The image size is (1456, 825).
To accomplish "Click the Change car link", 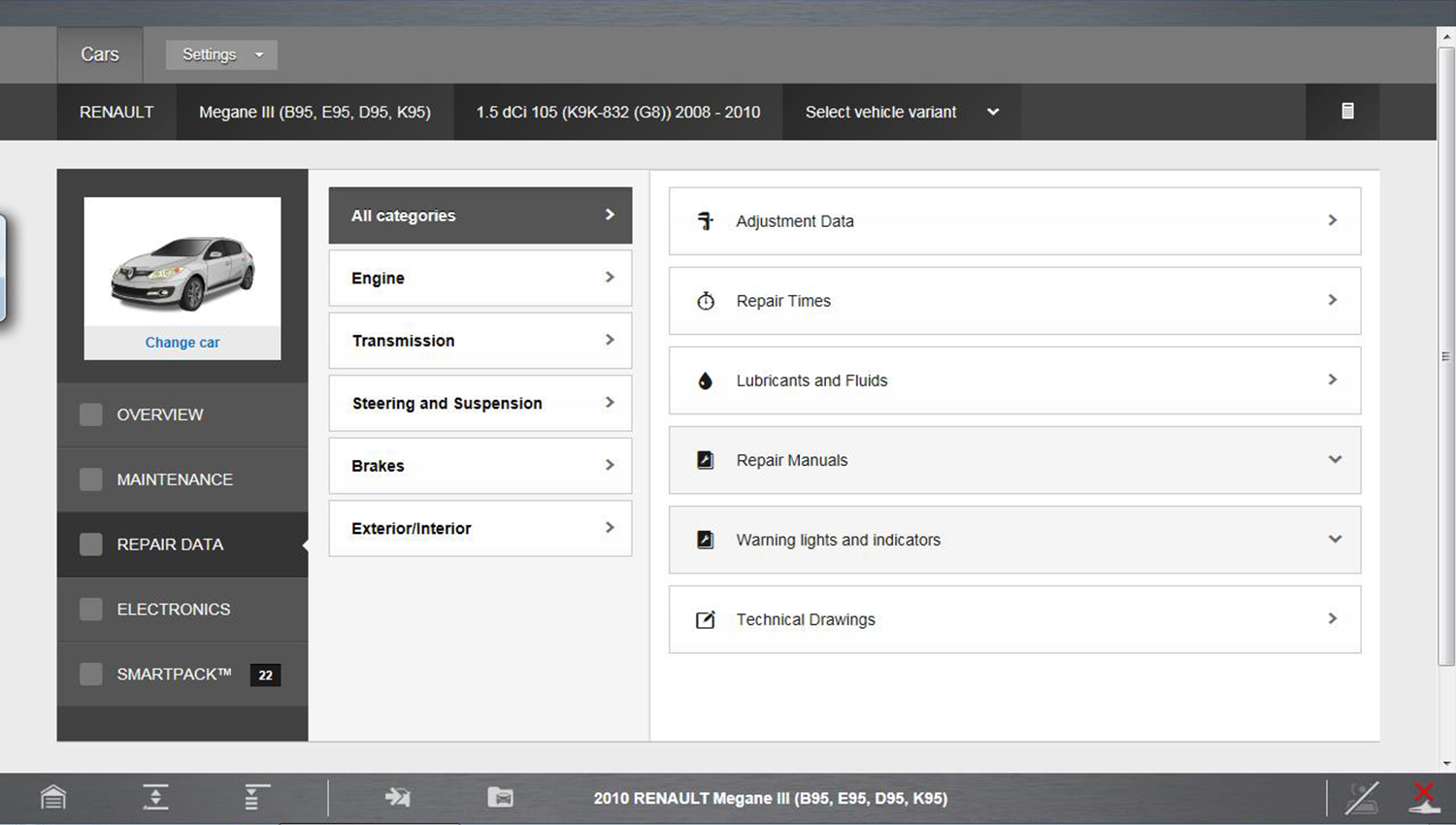I will [x=182, y=343].
